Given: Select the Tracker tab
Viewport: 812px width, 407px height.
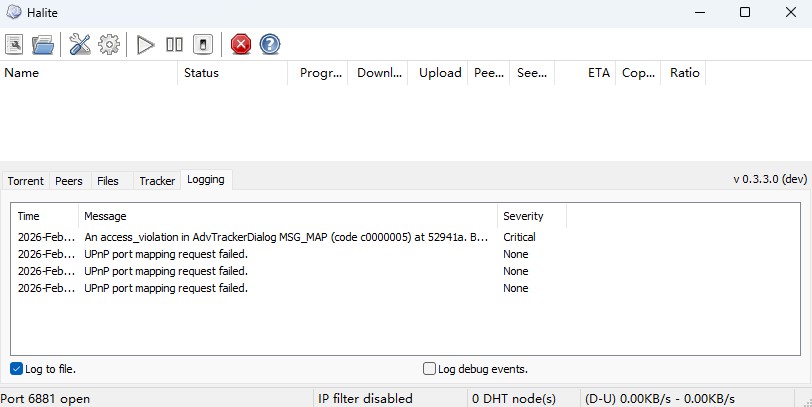Looking at the screenshot, I should point(157,181).
